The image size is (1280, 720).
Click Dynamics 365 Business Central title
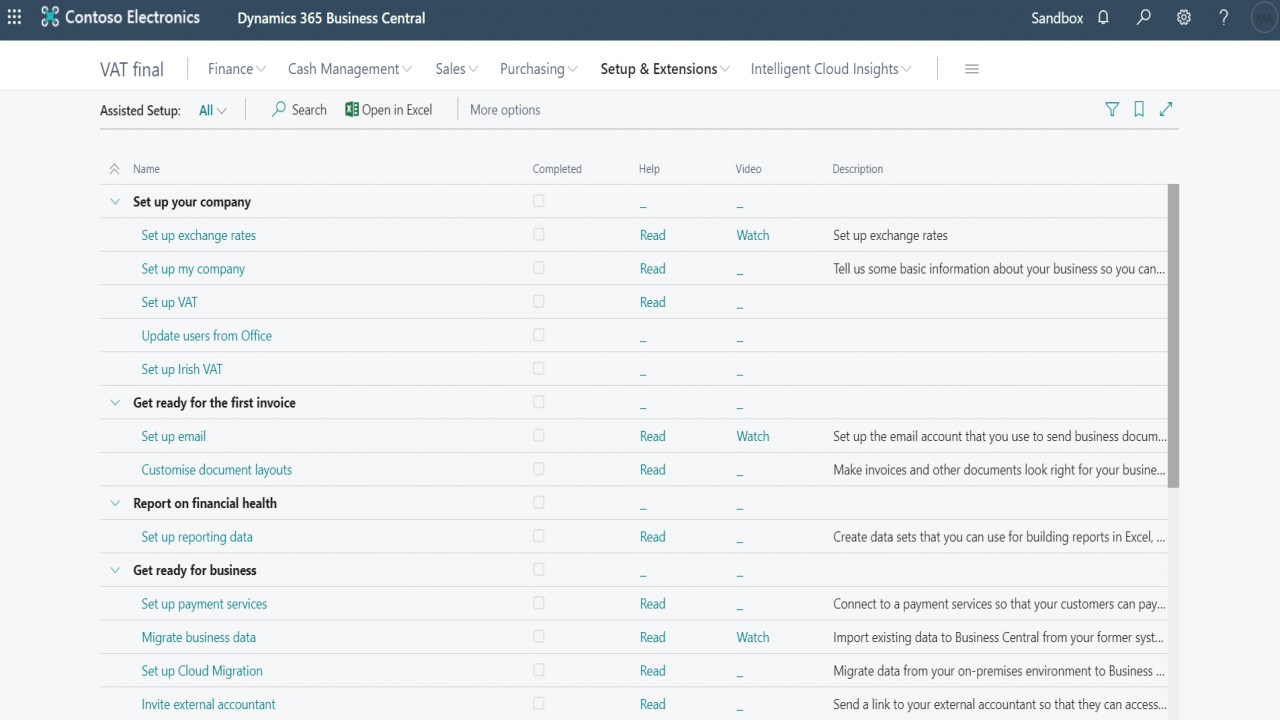[331, 18]
